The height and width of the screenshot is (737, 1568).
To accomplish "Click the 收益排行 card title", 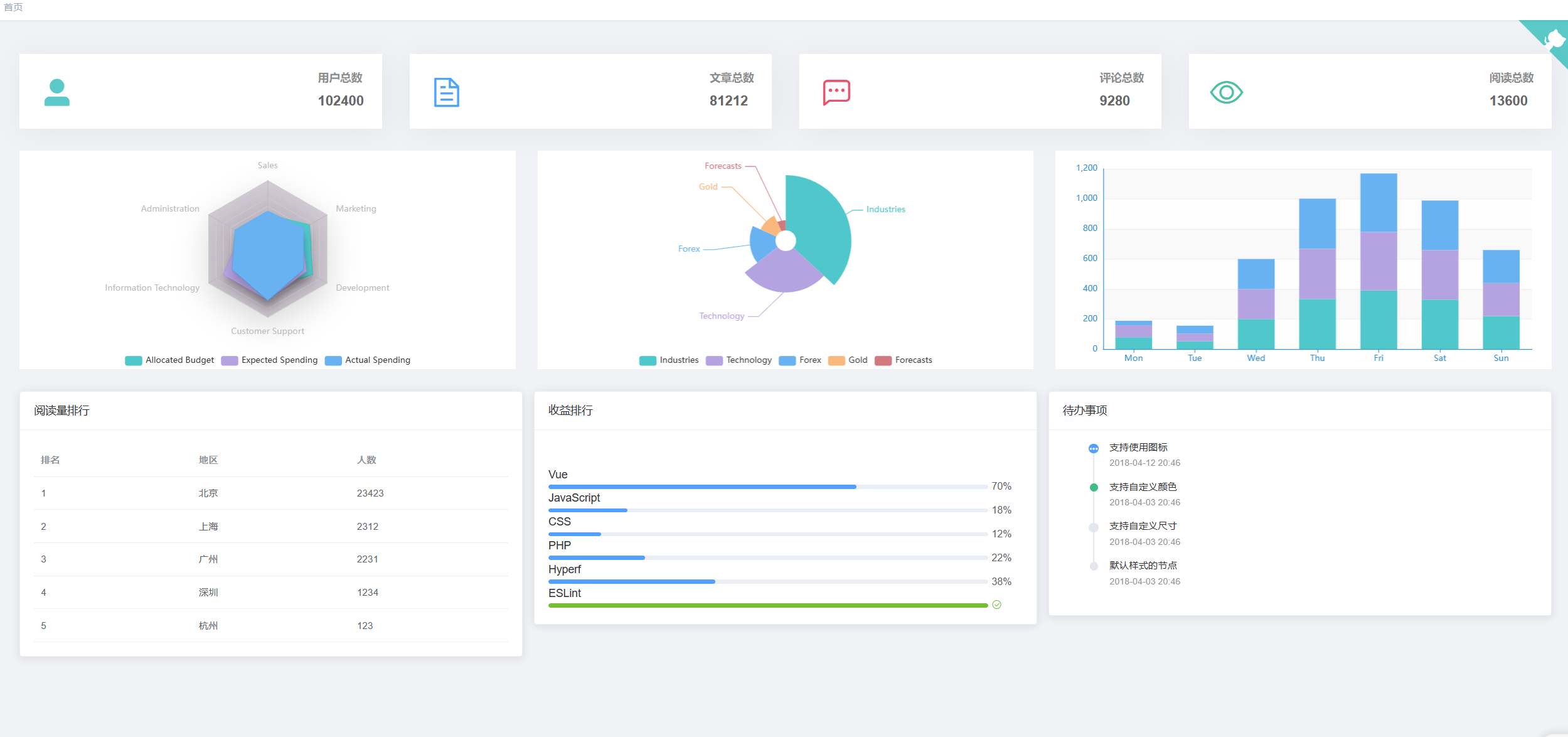I will 570,411.
